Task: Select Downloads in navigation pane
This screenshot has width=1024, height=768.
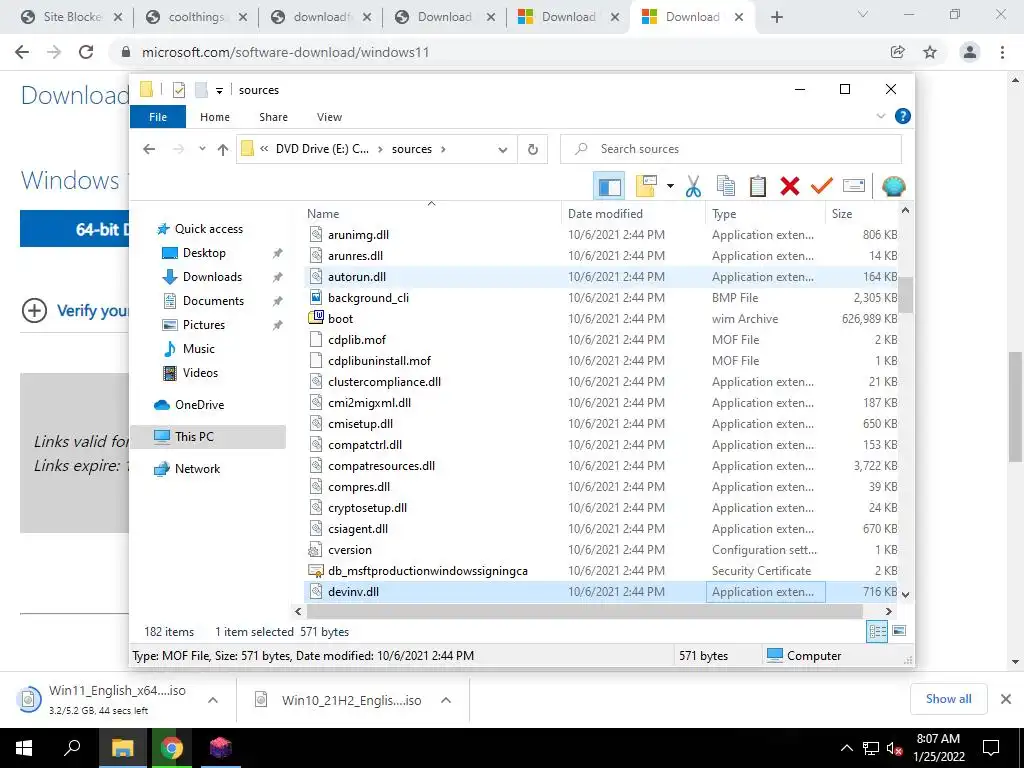Action: click(x=212, y=277)
